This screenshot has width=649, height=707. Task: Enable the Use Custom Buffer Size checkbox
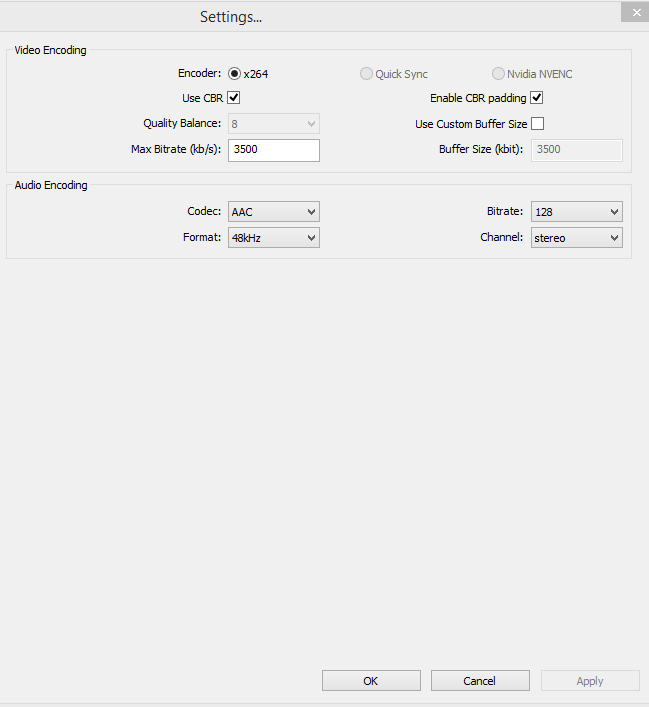click(x=537, y=124)
